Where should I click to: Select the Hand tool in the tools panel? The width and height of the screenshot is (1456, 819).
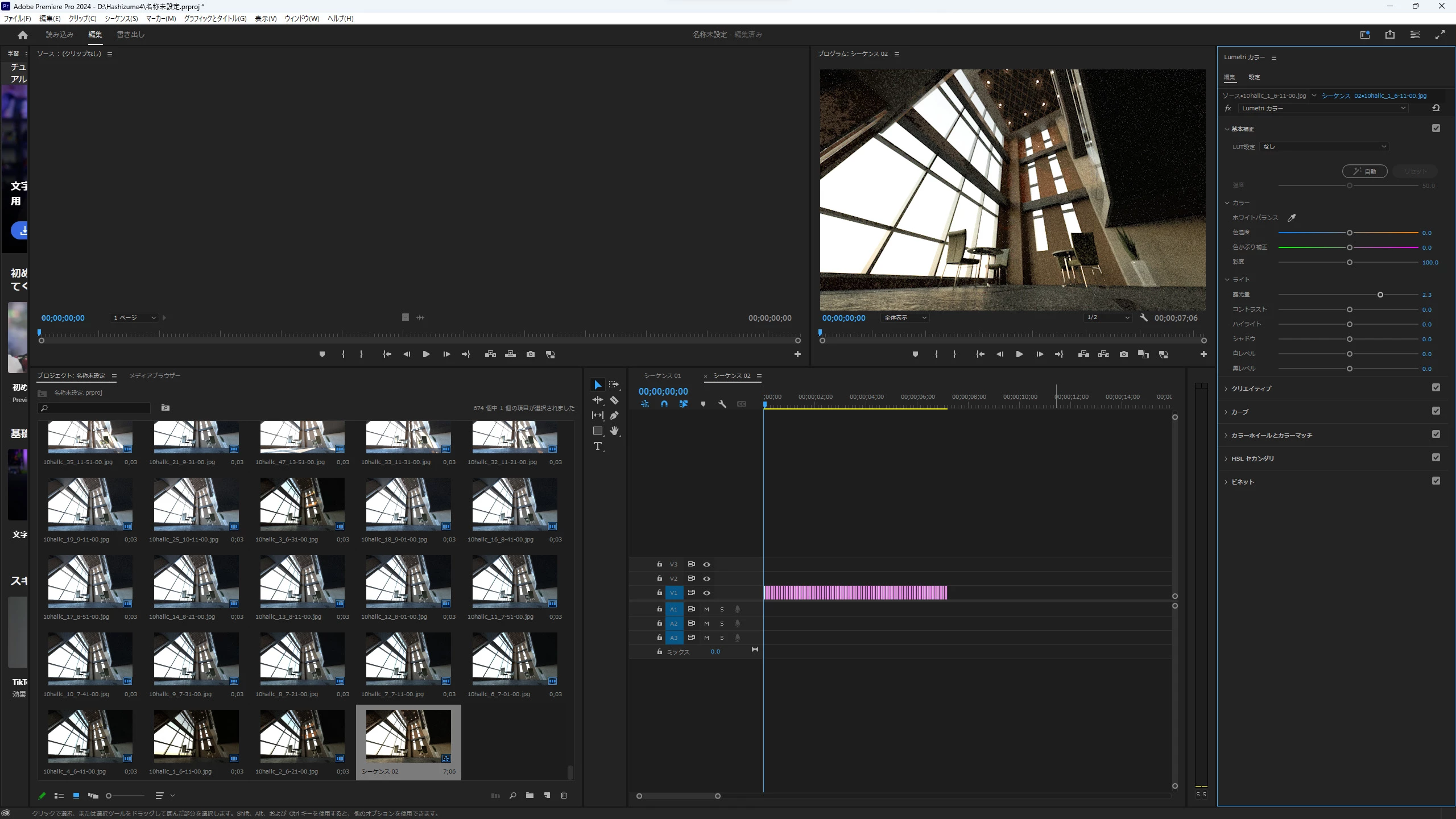(614, 431)
